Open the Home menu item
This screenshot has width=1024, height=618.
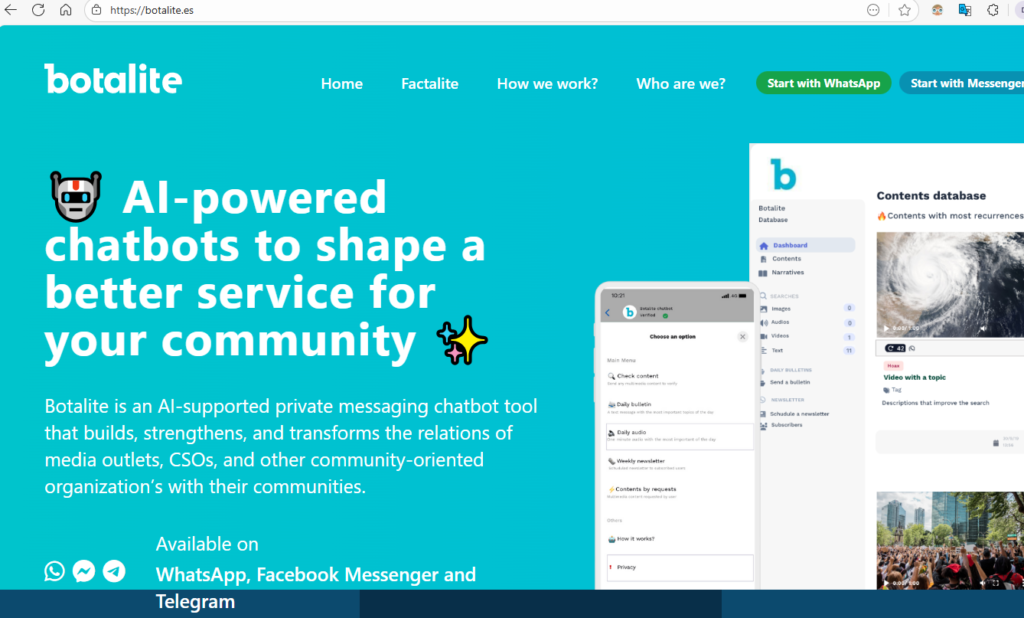coord(341,84)
